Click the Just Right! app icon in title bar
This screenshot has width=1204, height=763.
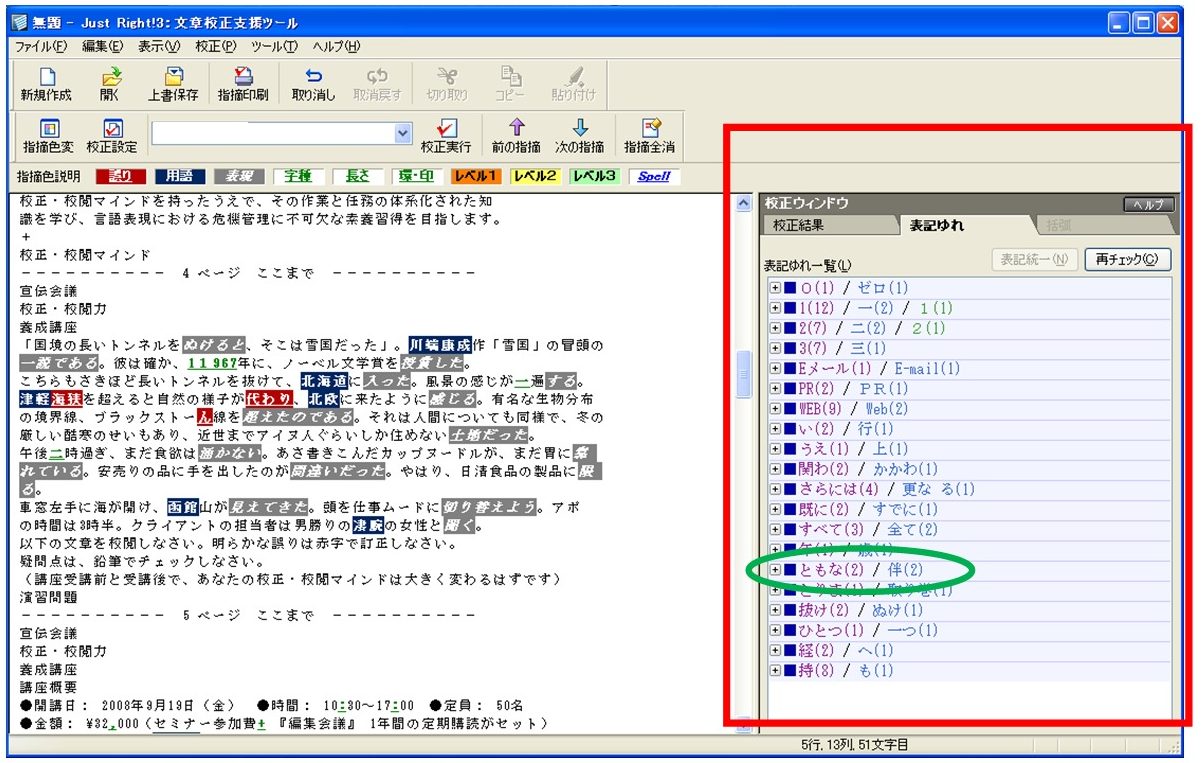(x=19, y=22)
